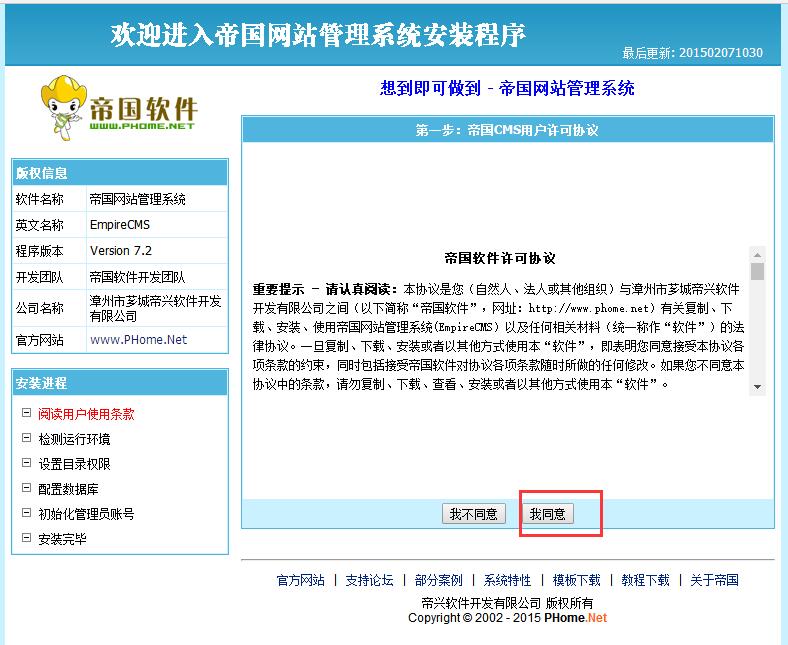
Task: Click the 帝国软件 mascot logo
Action: 119,108
